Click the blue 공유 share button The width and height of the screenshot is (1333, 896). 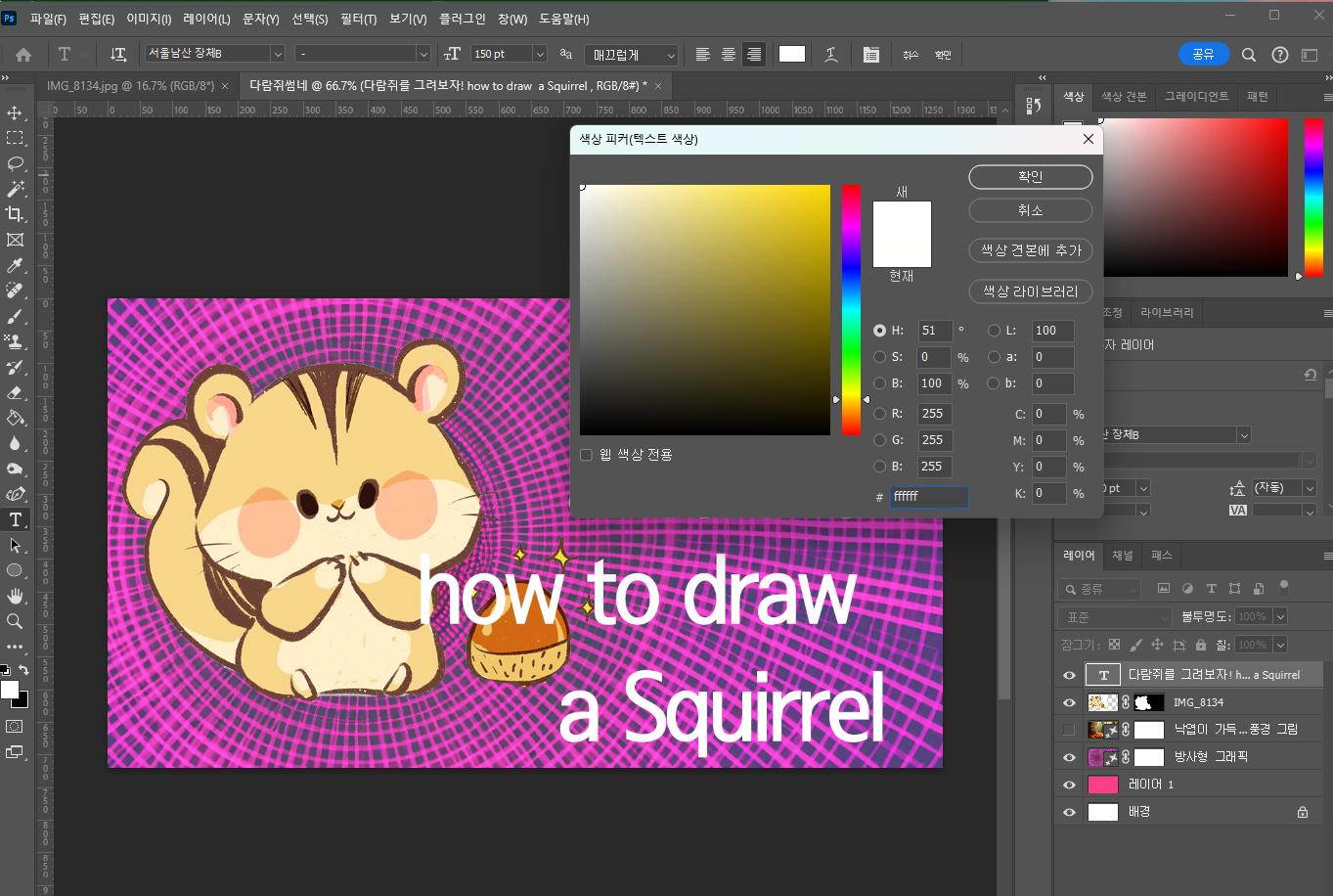1204,55
